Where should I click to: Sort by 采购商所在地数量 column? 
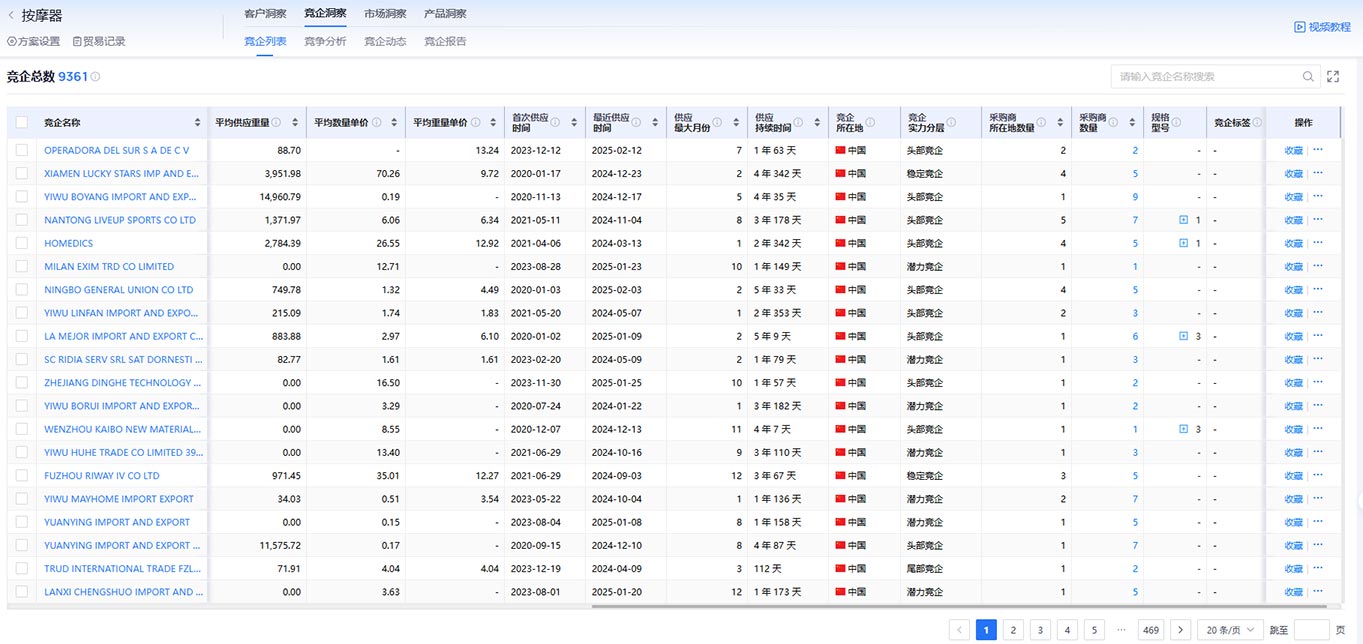(1060, 122)
